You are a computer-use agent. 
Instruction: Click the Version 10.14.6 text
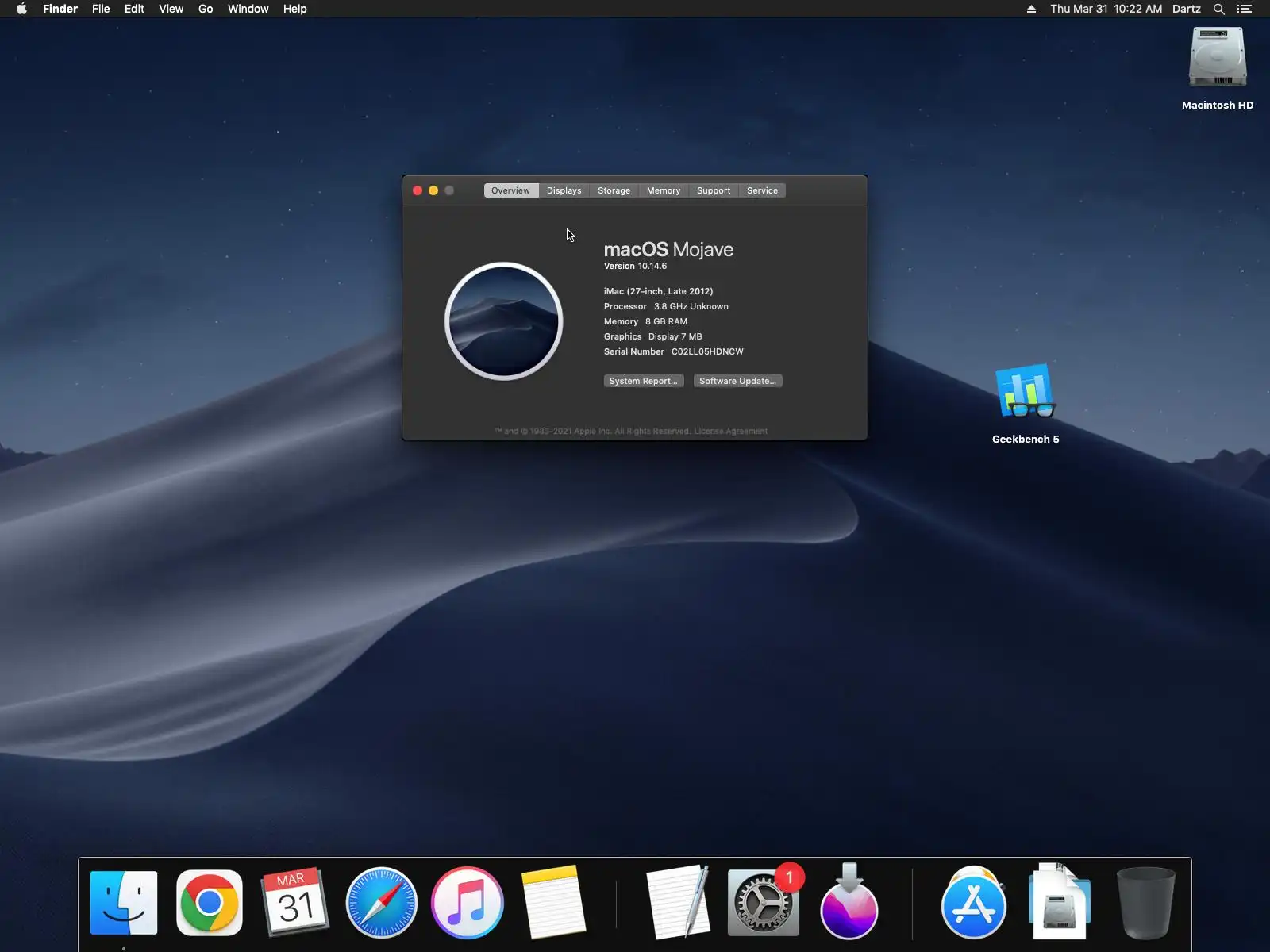click(x=635, y=267)
